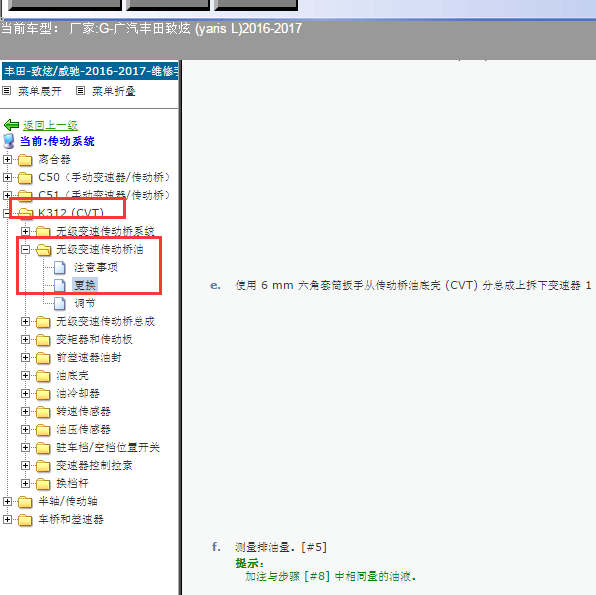
Task: Expand the 离合器 tree node
Action: pyautogui.click(x=7, y=159)
